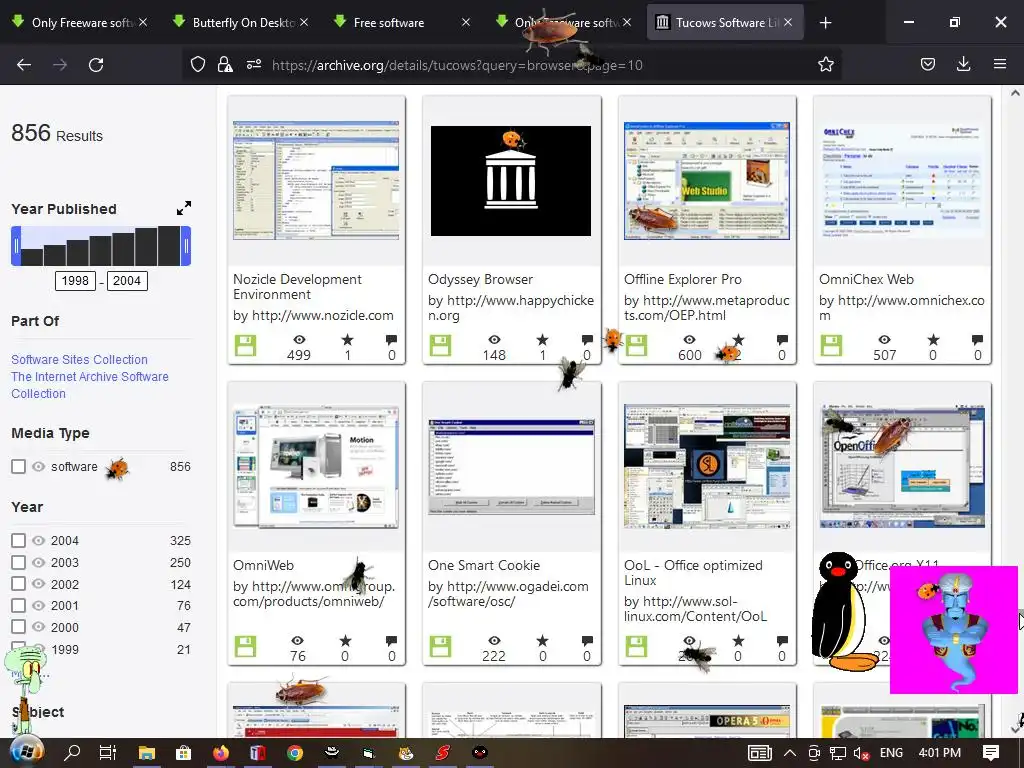Check the 2002 year filter

18,584
